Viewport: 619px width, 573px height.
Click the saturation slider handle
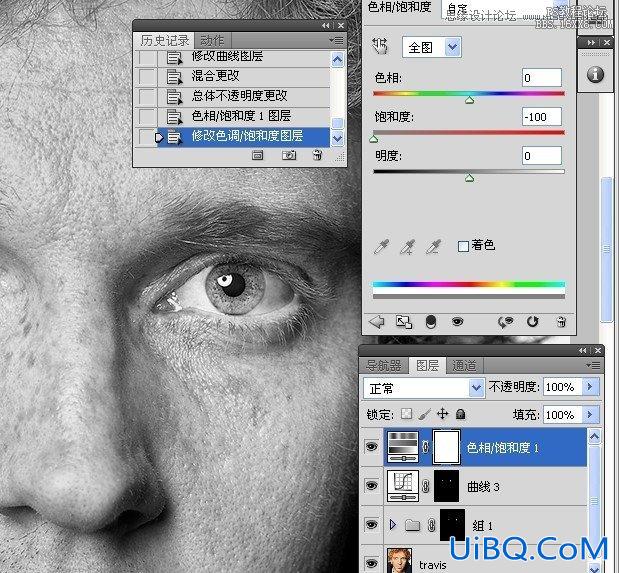pyautogui.click(x=374, y=139)
